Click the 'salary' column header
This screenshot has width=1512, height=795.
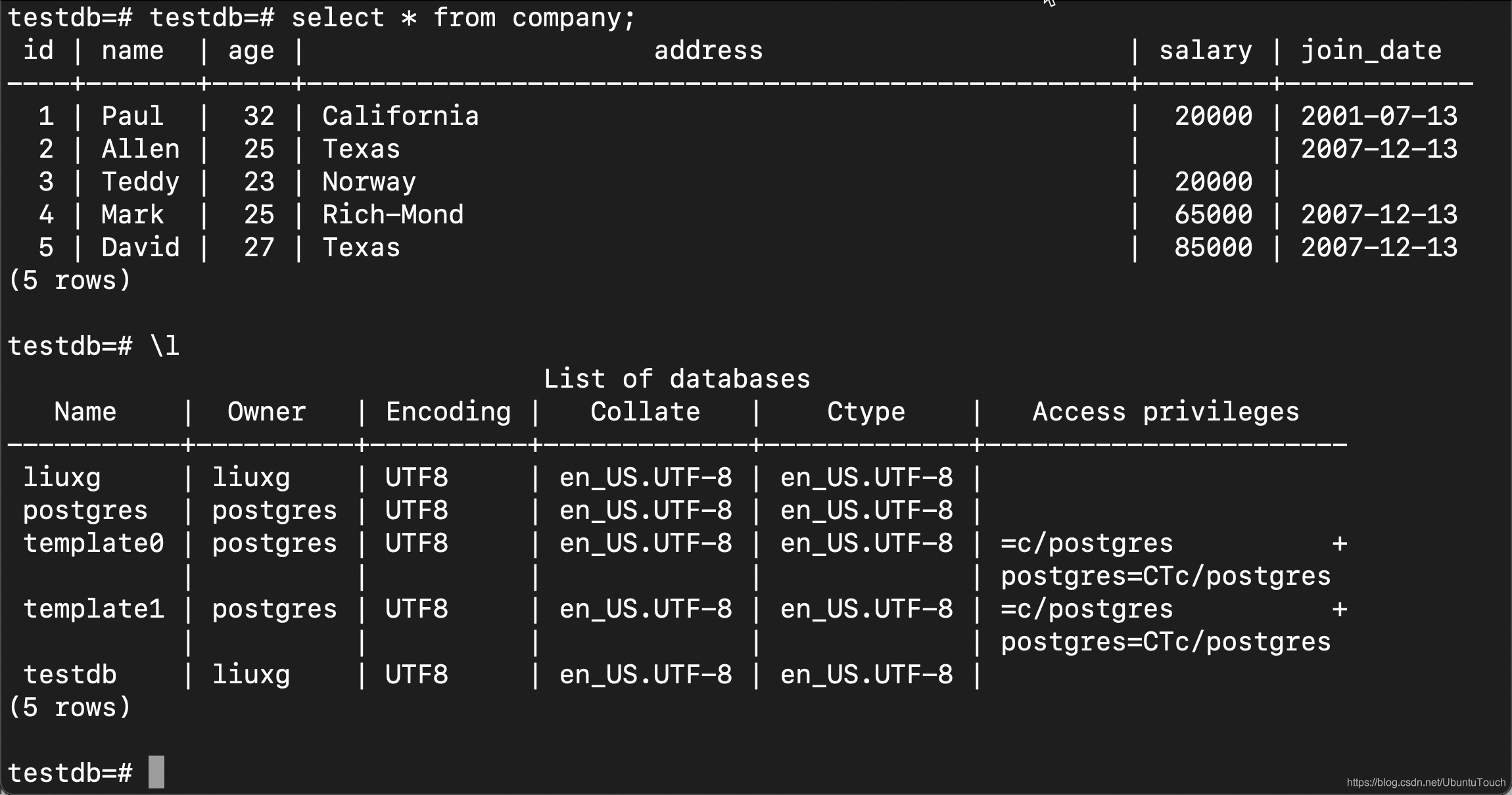click(1206, 51)
